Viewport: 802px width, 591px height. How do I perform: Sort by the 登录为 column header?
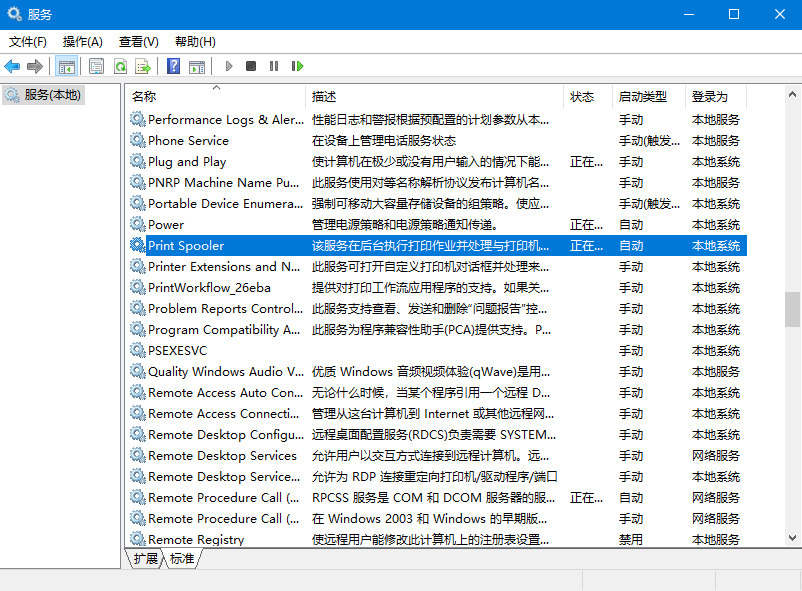[716, 96]
